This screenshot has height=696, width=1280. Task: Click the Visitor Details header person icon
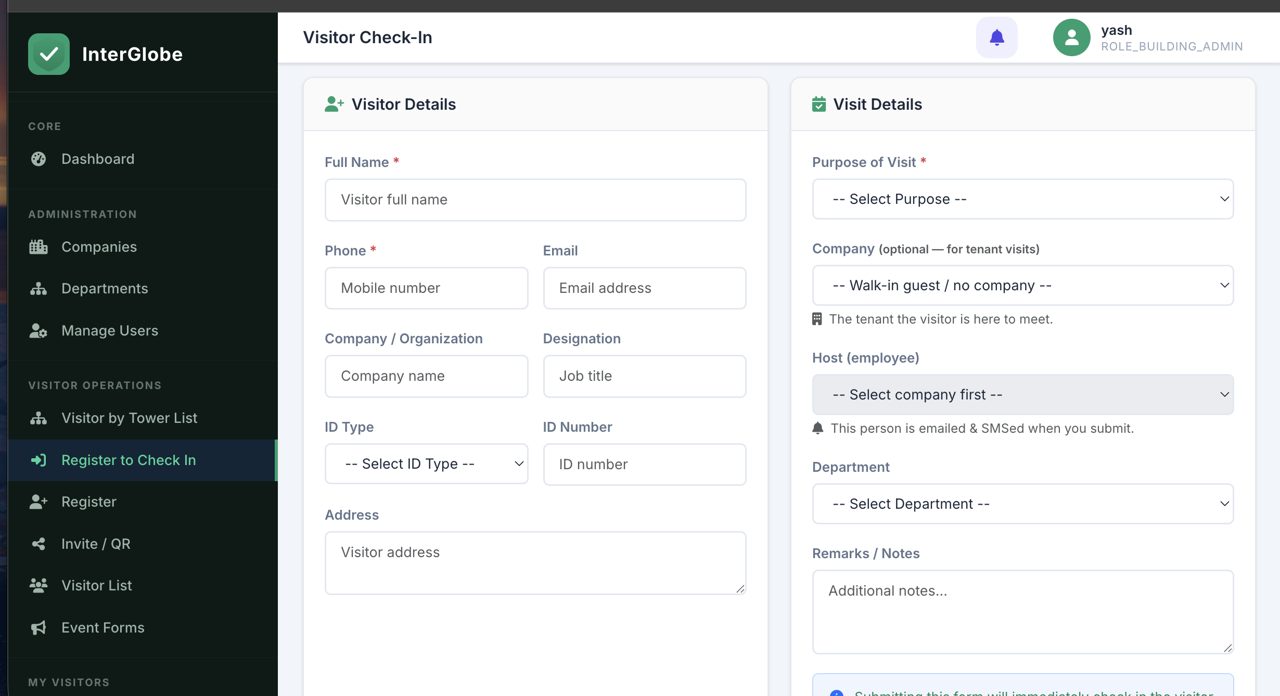[334, 104]
